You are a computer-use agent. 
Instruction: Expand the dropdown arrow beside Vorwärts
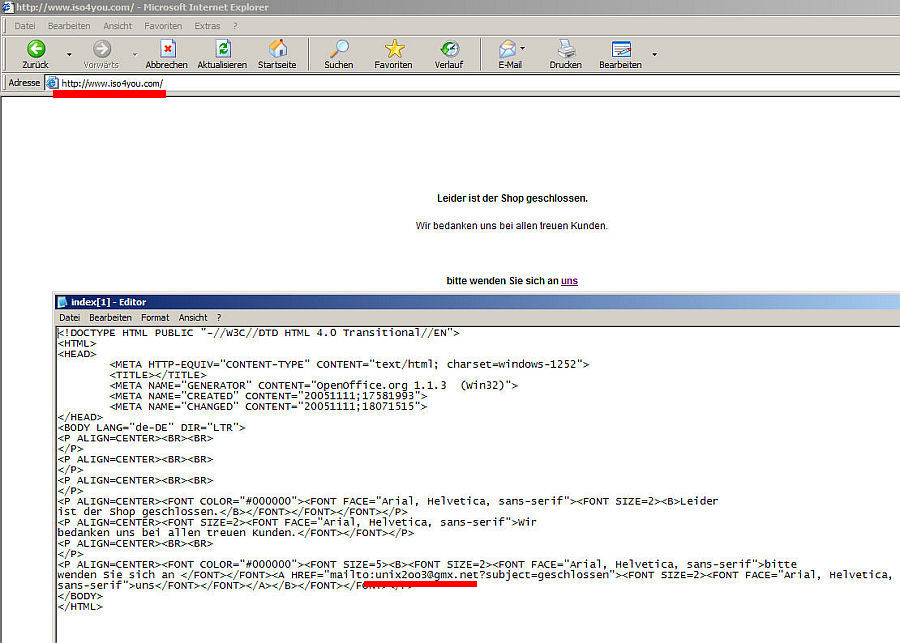tap(134, 54)
